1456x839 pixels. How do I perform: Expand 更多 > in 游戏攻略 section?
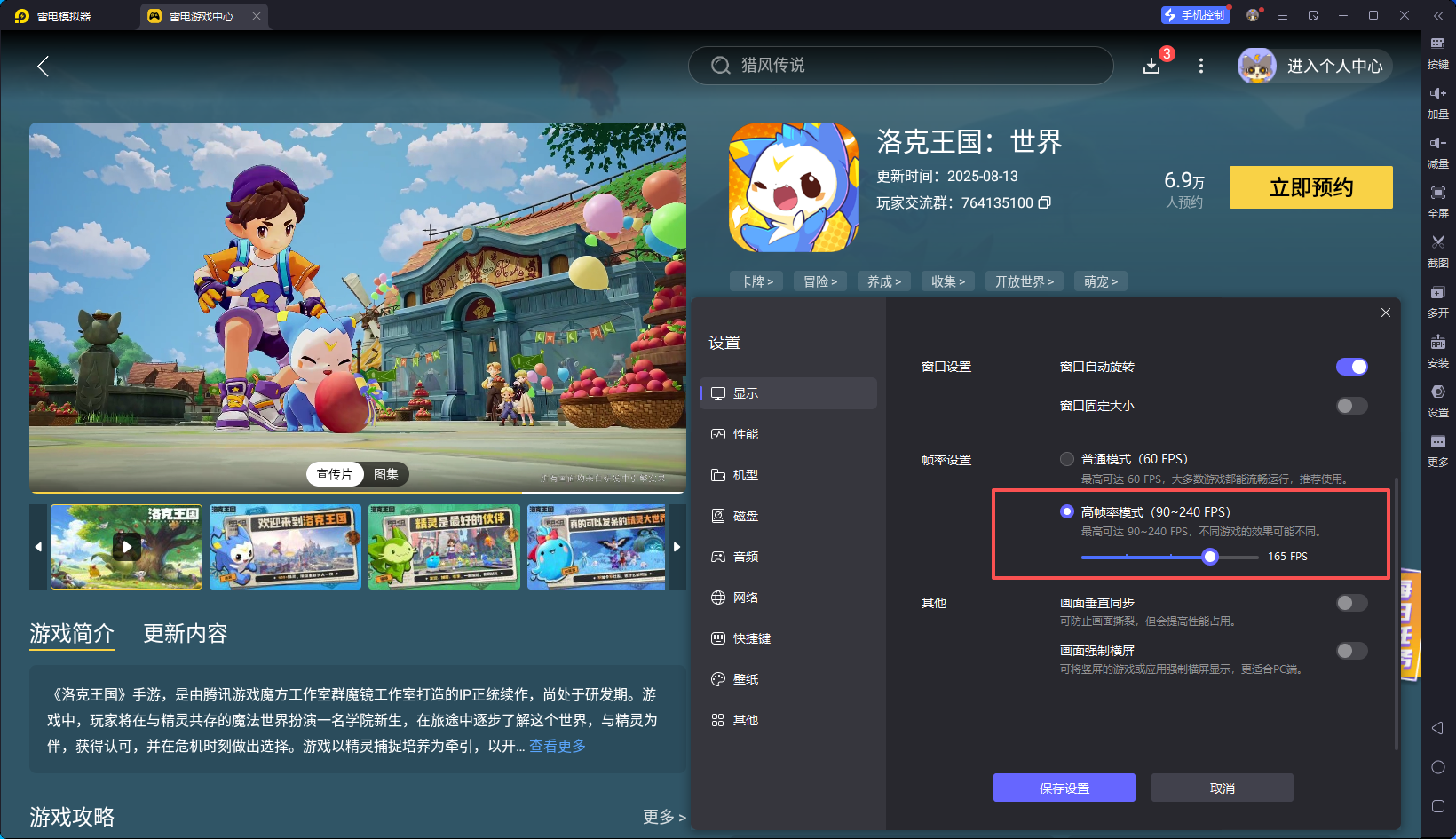point(664,817)
